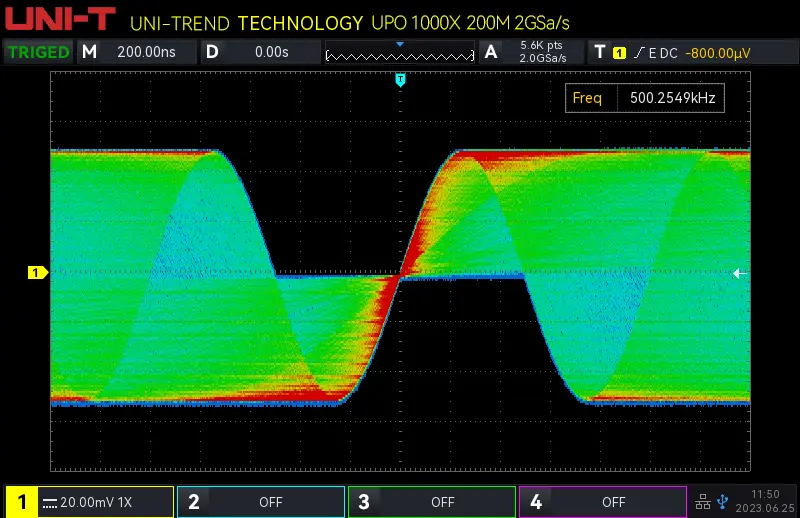
Task: Click the date and time display
Action: 766,501
